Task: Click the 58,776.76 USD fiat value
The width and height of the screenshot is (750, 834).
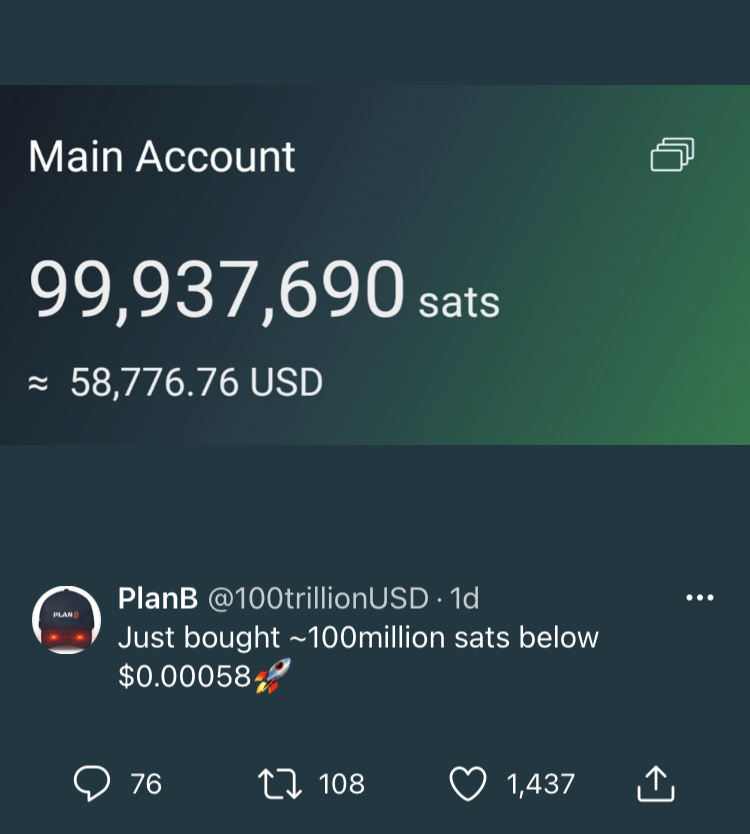Action: tap(196, 382)
